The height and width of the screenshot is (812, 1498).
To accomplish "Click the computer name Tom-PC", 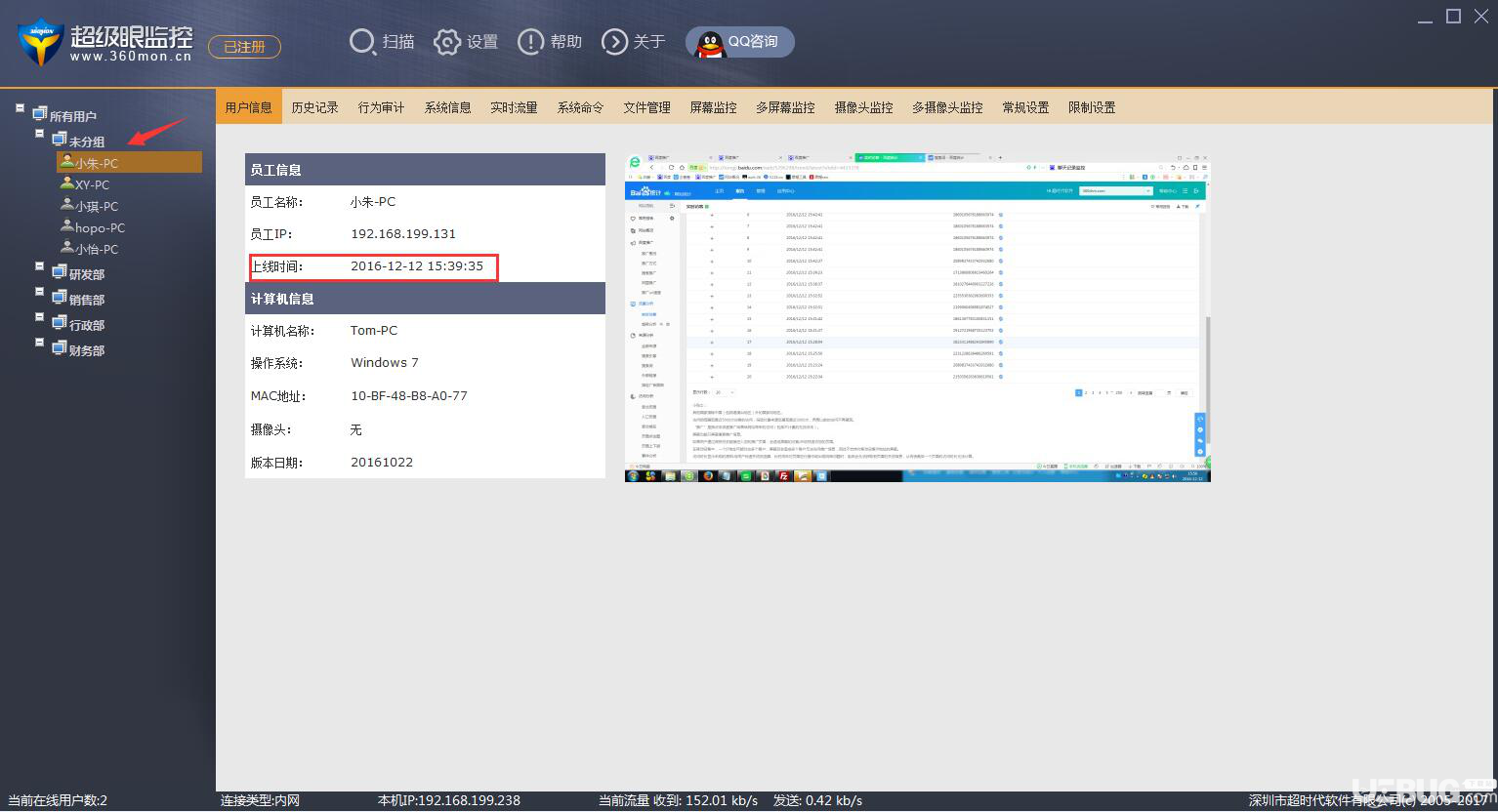I will [x=374, y=330].
